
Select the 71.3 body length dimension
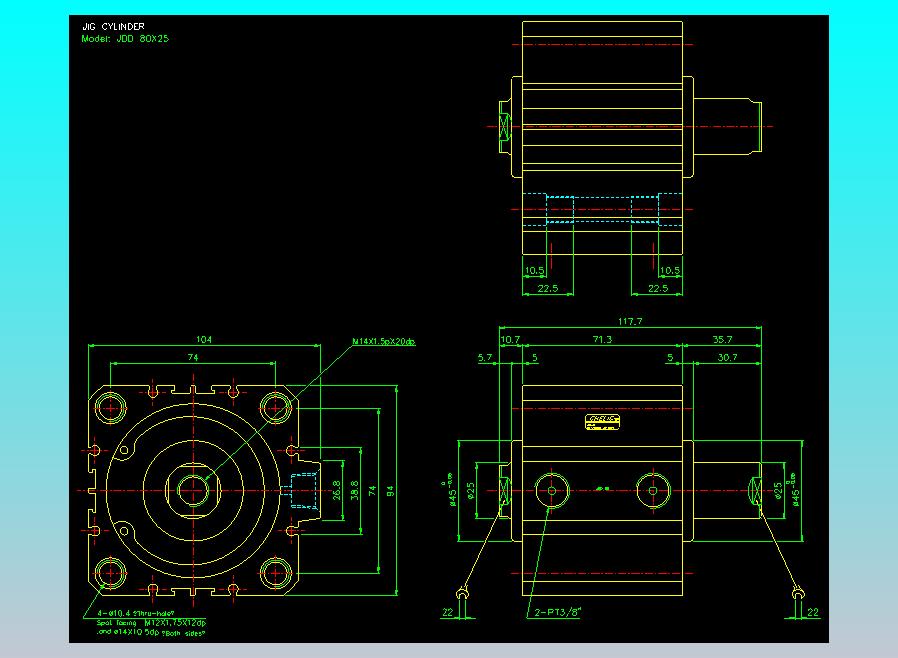click(x=602, y=340)
